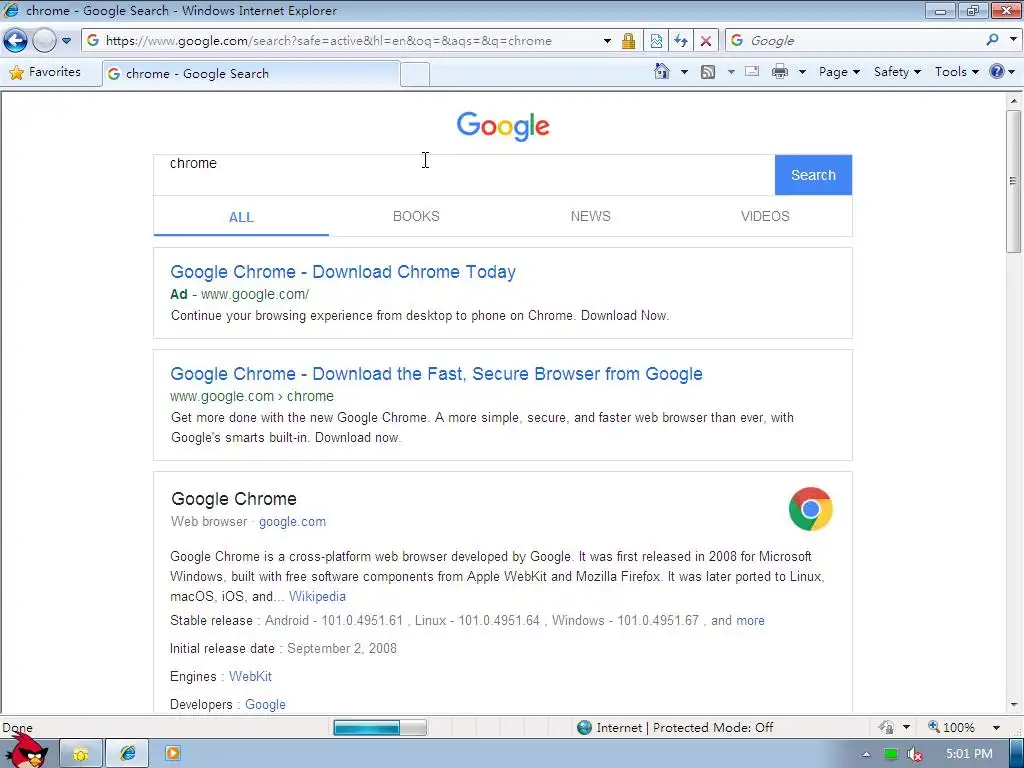Click the blue Search button

[x=813, y=175]
